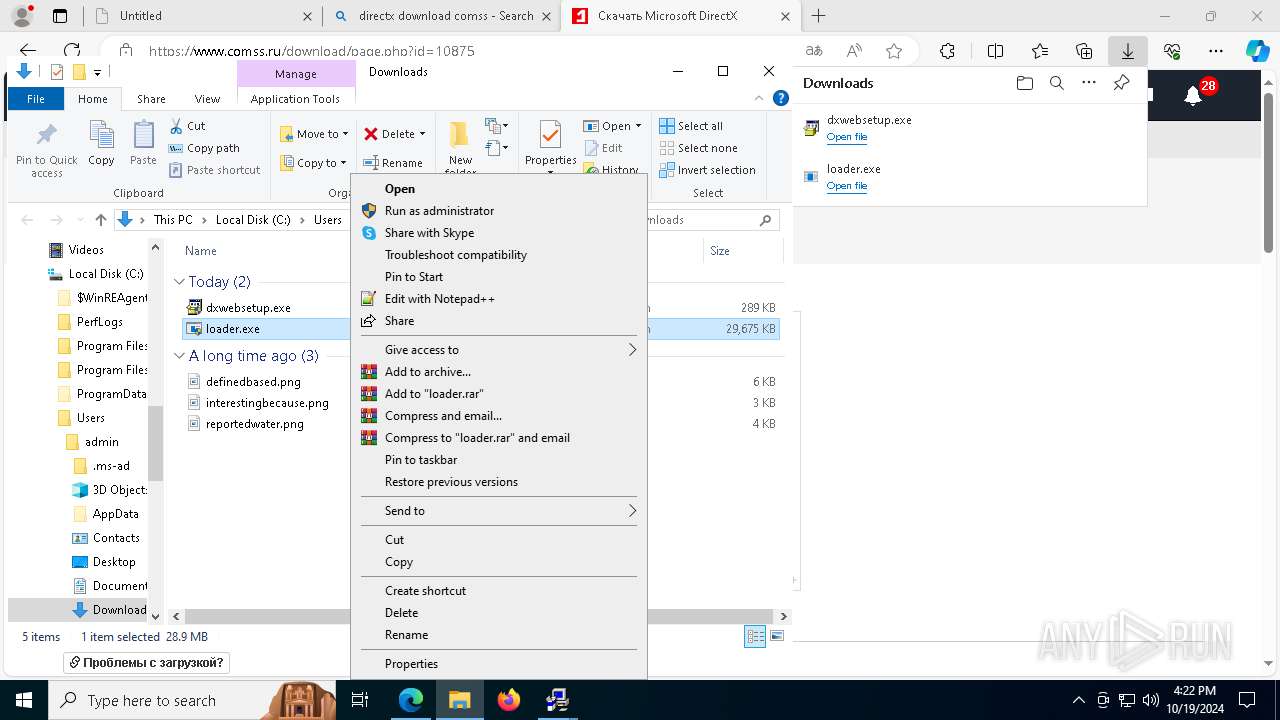
Task: Click the Explorer Up arrow button
Action: (101, 220)
